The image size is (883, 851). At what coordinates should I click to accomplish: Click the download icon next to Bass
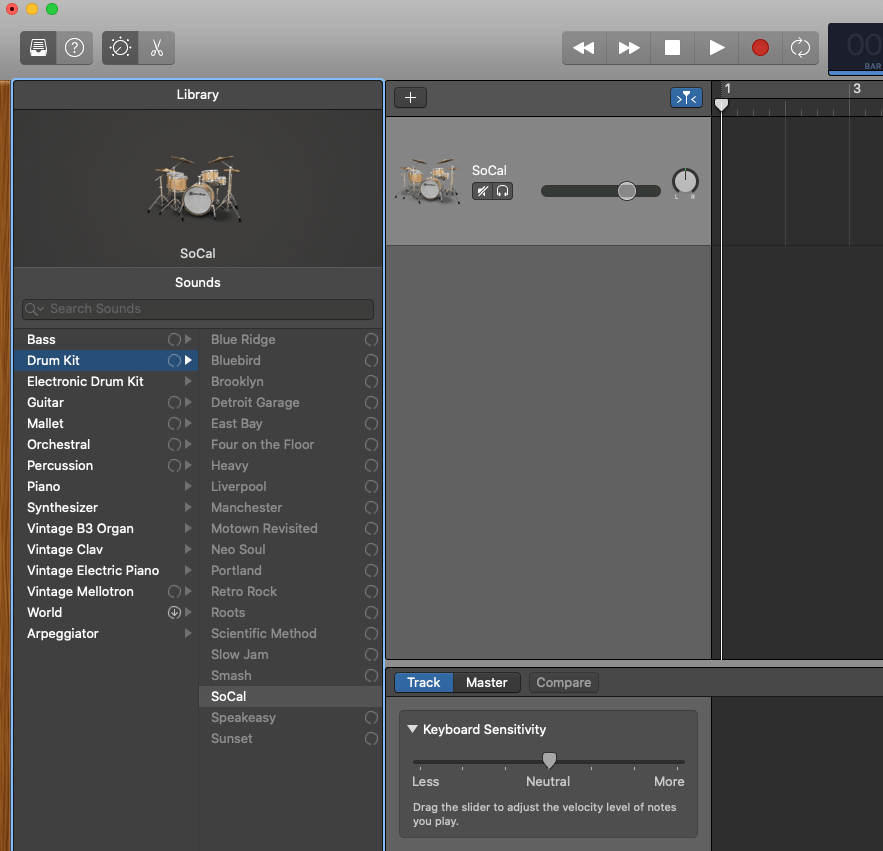pyautogui.click(x=174, y=339)
